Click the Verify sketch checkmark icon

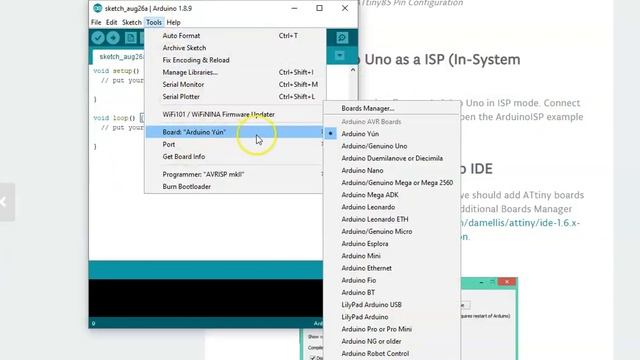coord(98,38)
